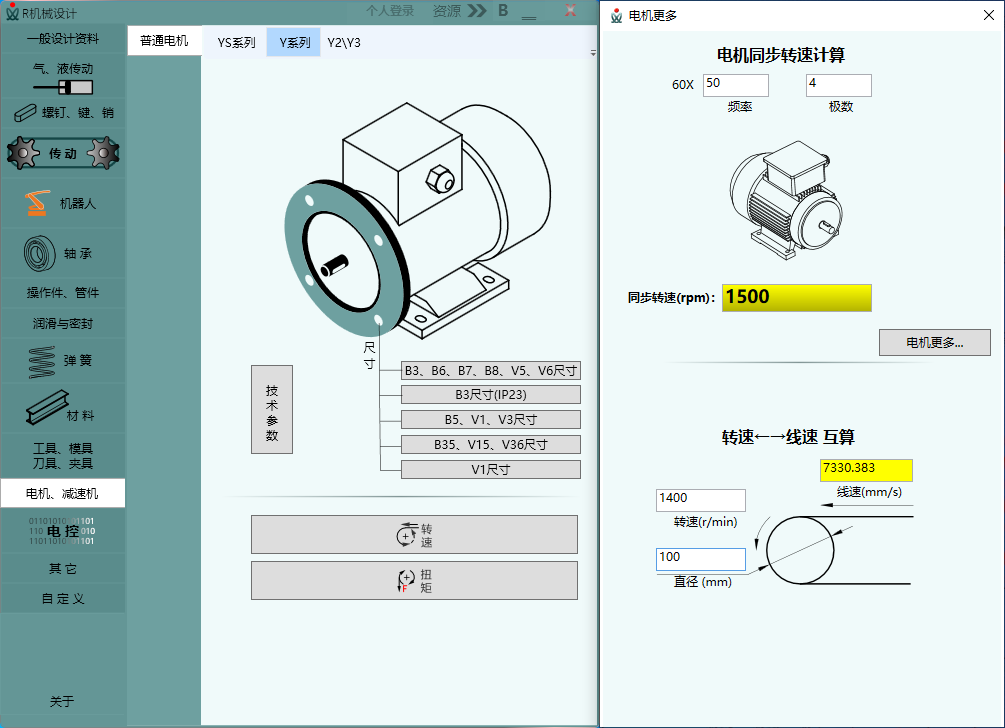
Task: Click the 扭矩 torque button
Action: pos(414,581)
